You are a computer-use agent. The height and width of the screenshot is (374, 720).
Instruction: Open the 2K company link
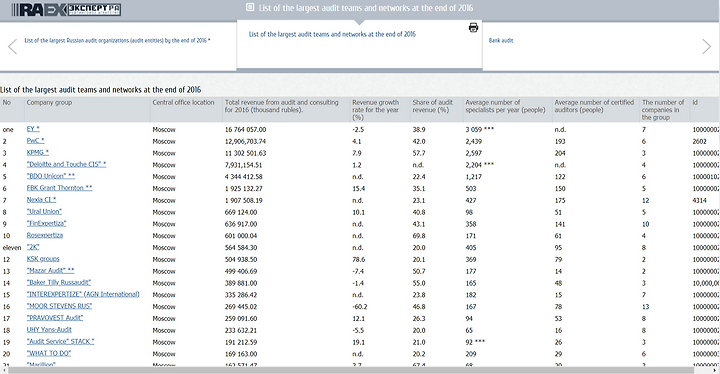point(33,247)
